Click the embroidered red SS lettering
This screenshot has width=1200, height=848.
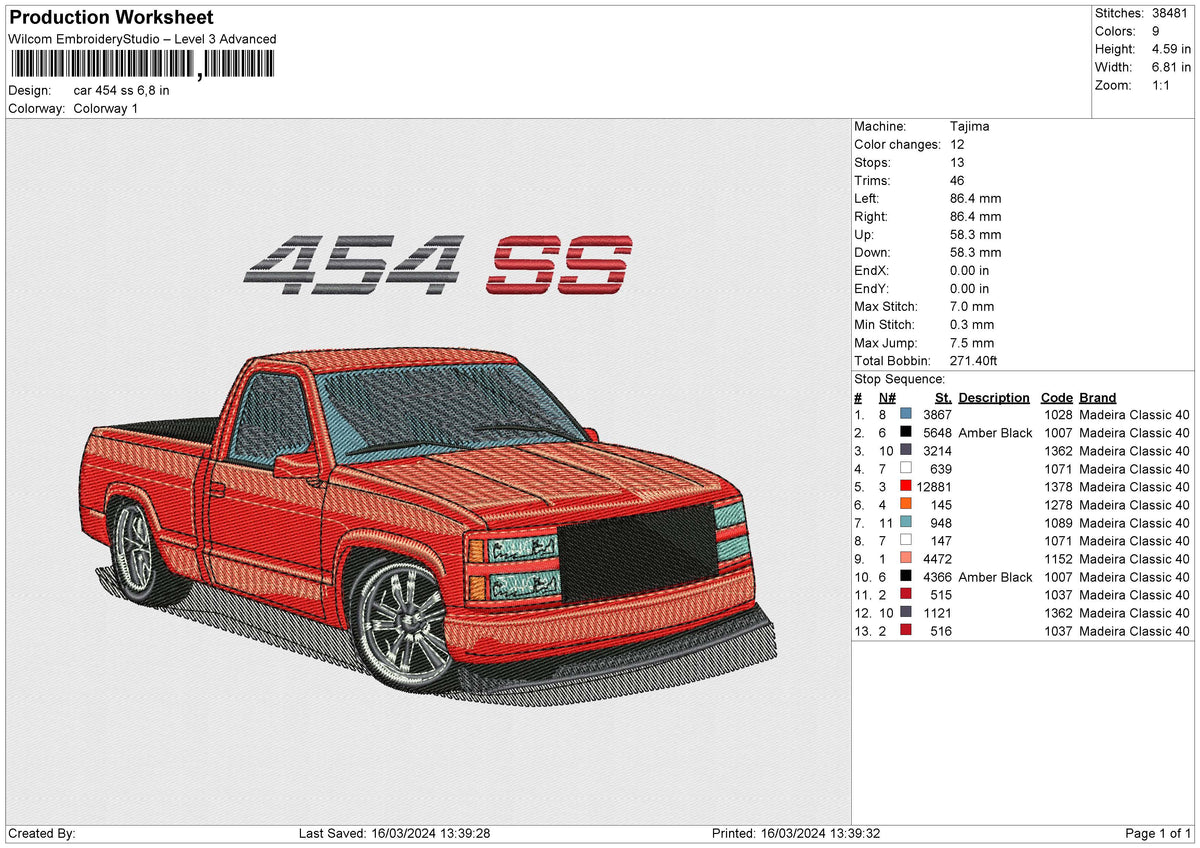tap(559, 264)
